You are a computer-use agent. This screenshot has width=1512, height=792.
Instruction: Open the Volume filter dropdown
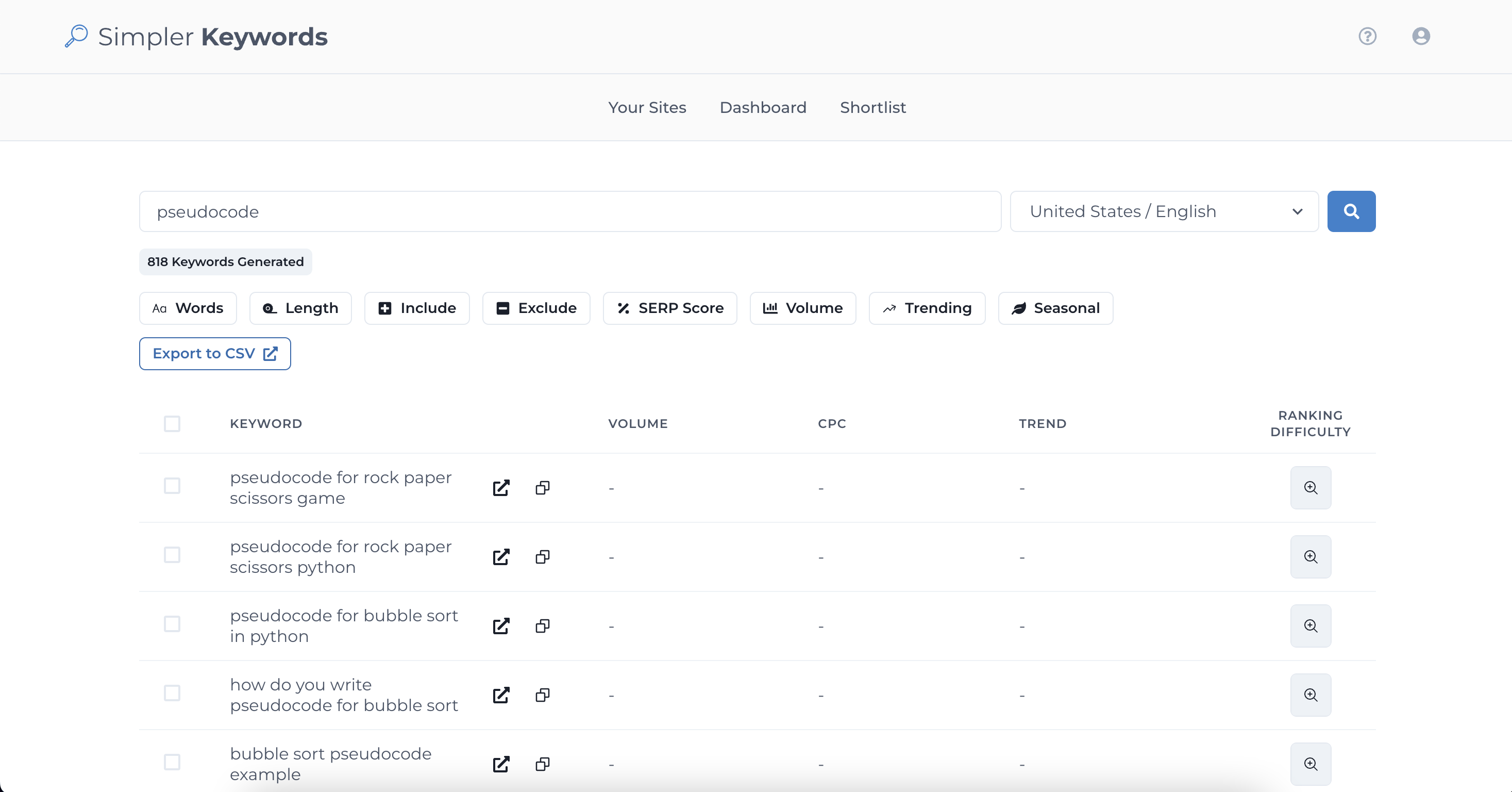tap(802, 308)
